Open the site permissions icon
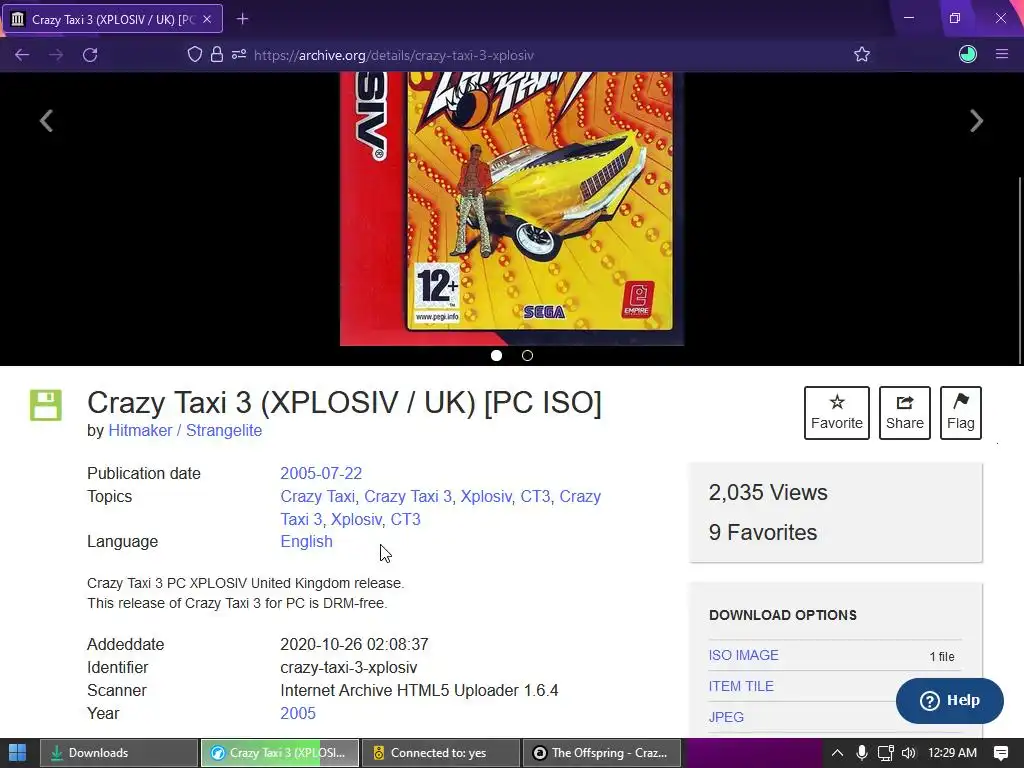Image resolution: width=1024 pixels, height=768 pixels. pyautogui.click(x=239, y=54)
